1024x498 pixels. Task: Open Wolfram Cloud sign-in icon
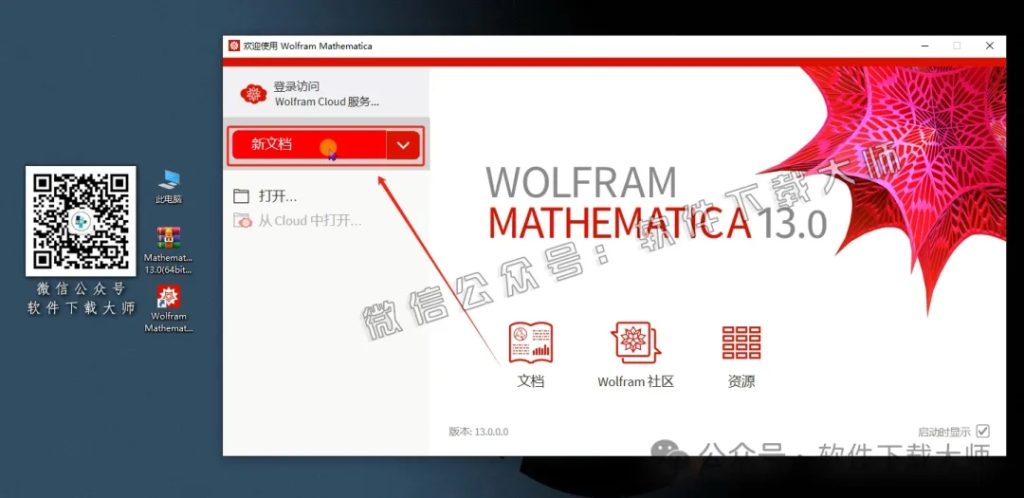(x=253, y=94)
